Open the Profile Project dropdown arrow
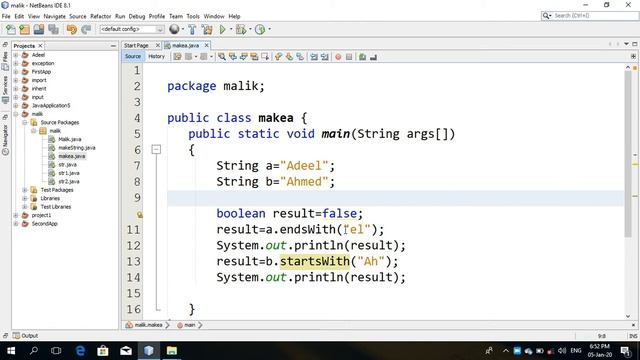Viewport: 640px width, 360px height. (x=269, y=29)
